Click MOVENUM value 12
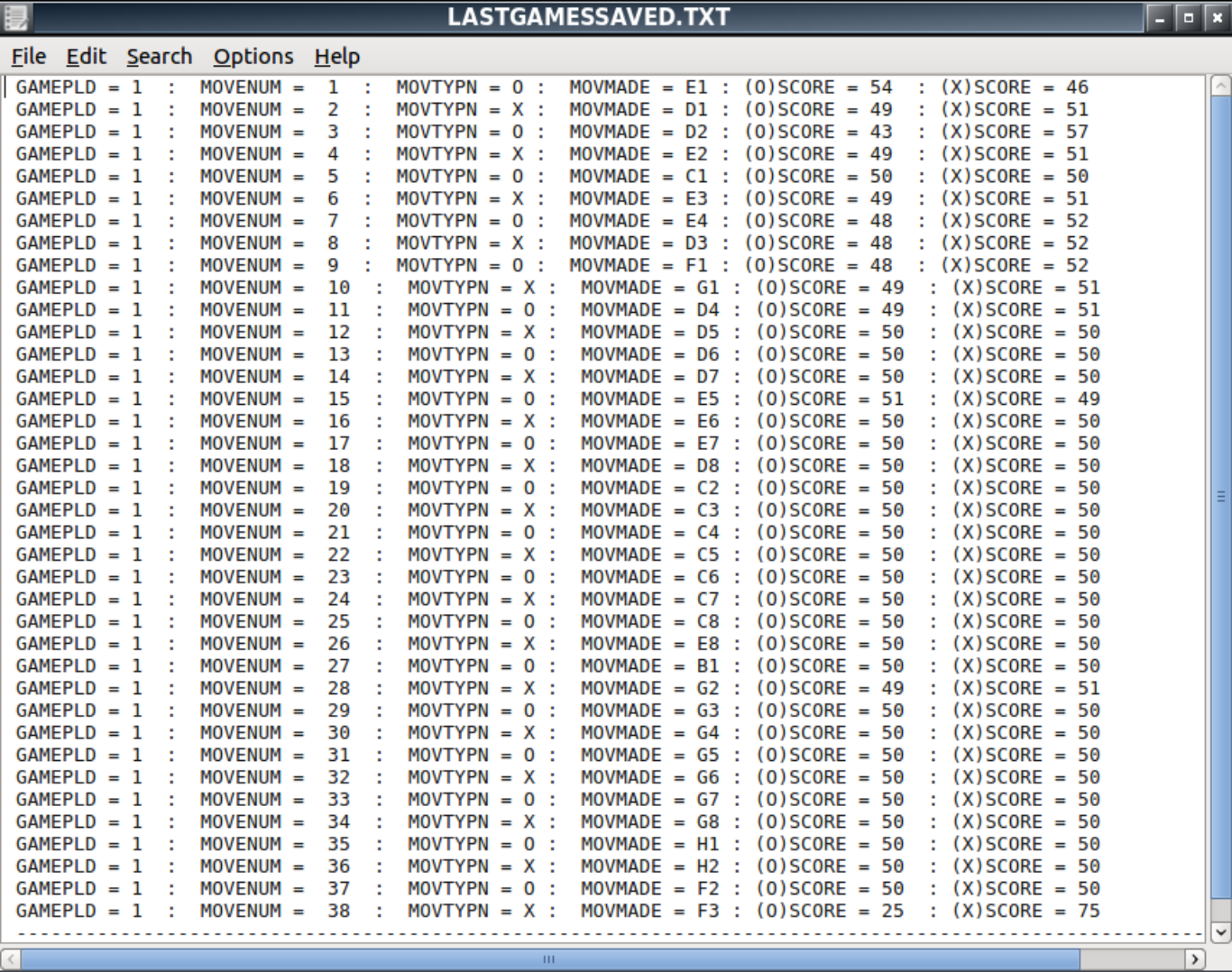Screen dimensions: 1232x972 tap(339, 332)
